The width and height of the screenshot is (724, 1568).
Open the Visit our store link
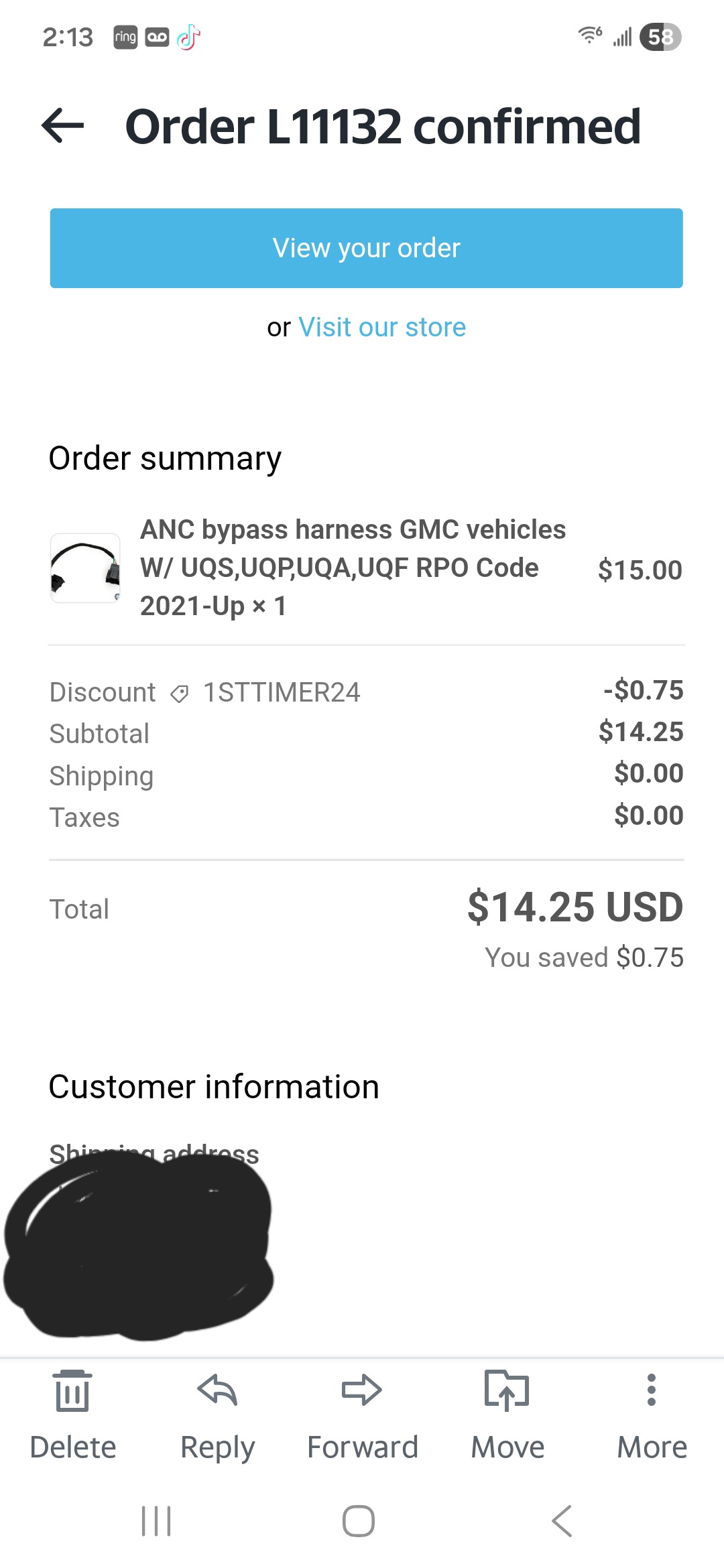pyautogui.click(x=381, y=328)
